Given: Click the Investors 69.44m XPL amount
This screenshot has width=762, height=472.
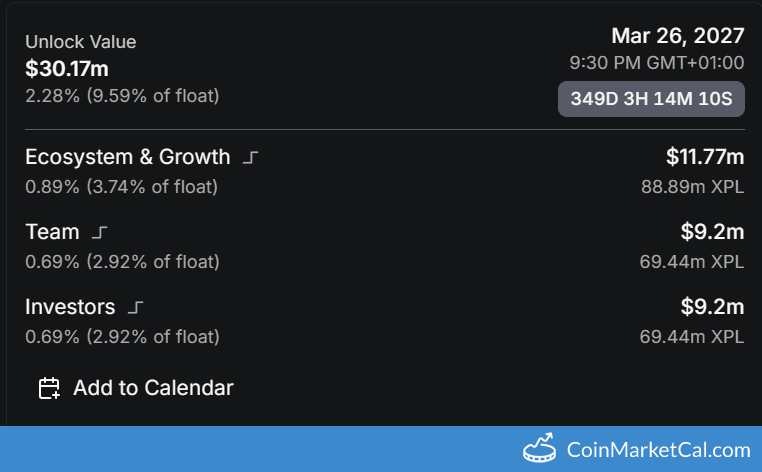Looking at the screenshot, I should point(692,336).
